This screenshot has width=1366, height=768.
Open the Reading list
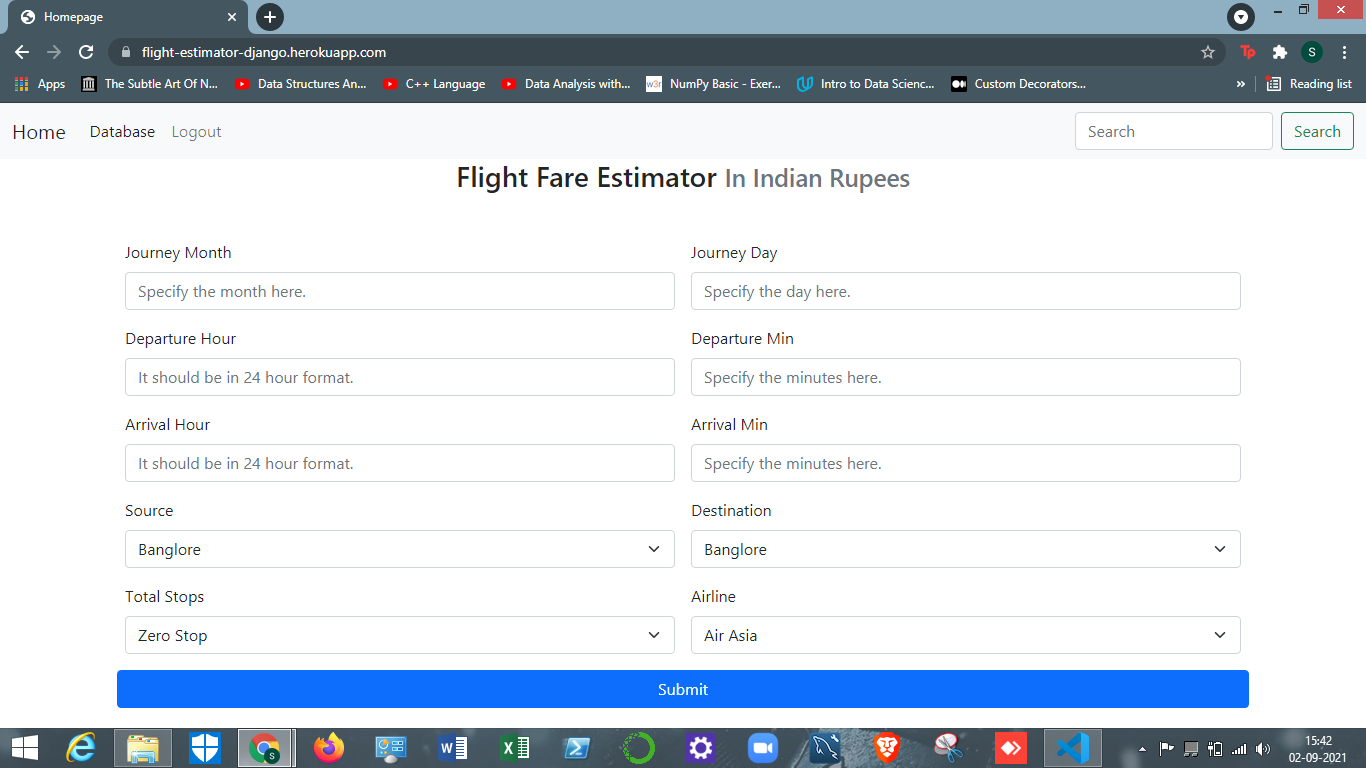pos(1309,84)
